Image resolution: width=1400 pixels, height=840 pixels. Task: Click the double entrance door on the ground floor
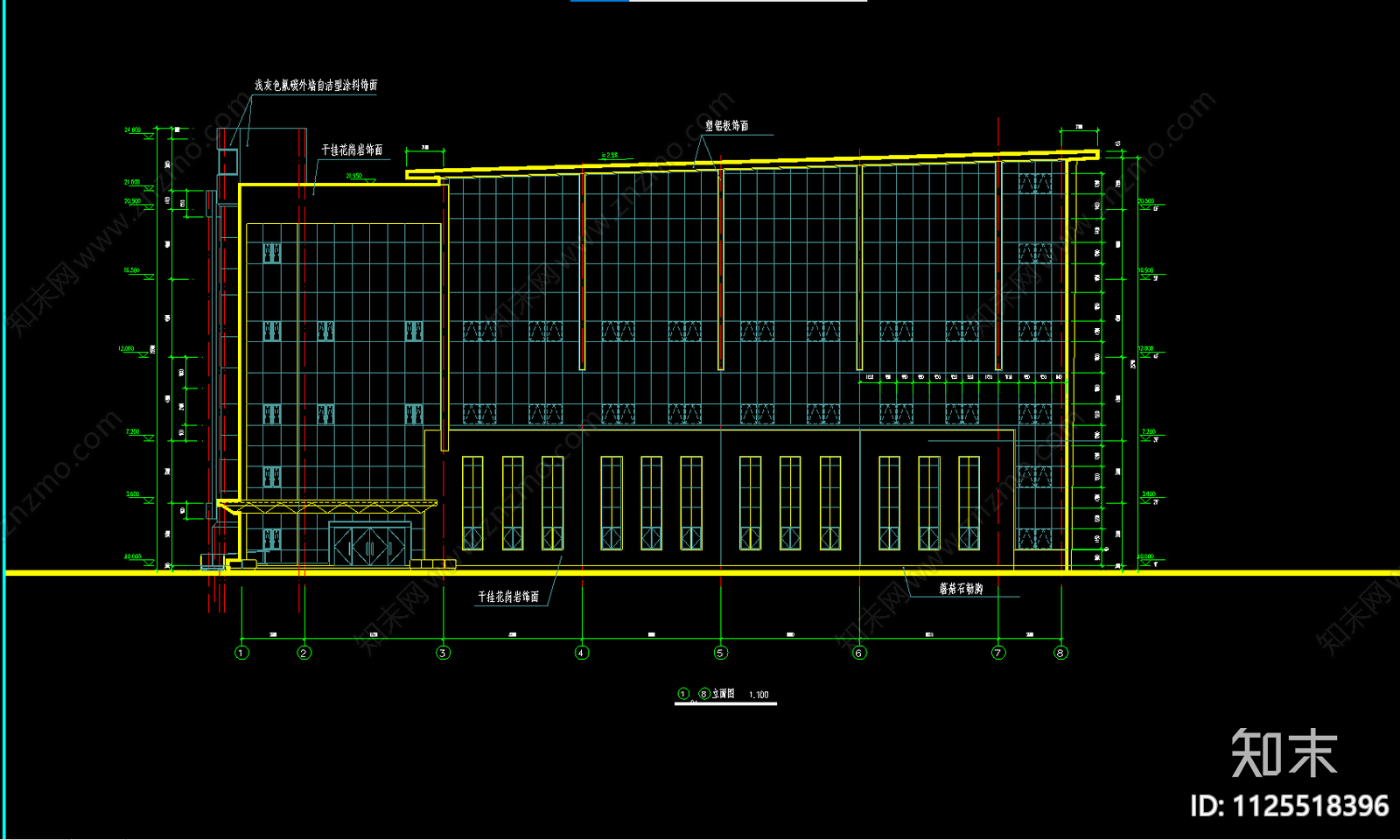point(369,545)
